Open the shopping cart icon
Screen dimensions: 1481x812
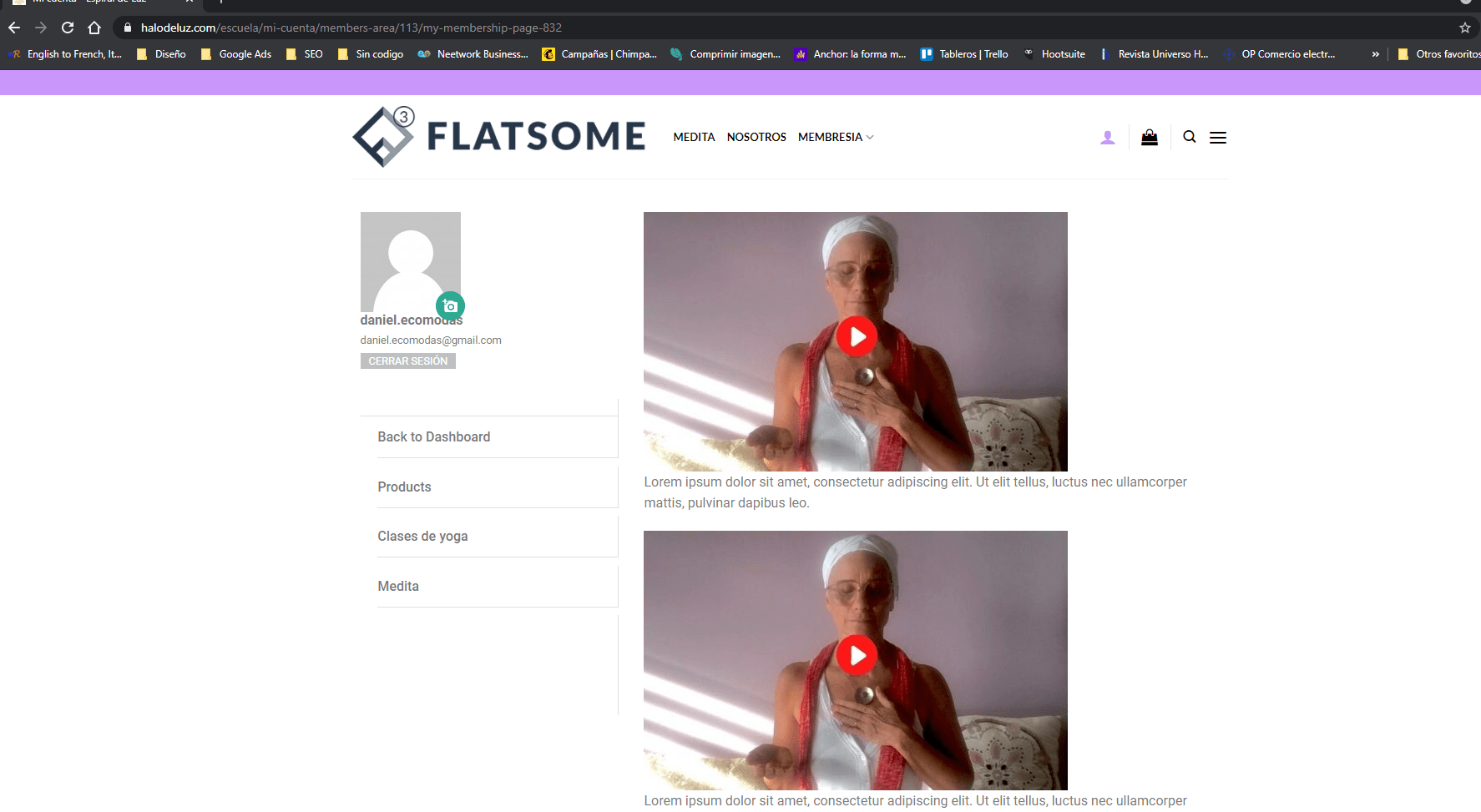click(1150, 137)
